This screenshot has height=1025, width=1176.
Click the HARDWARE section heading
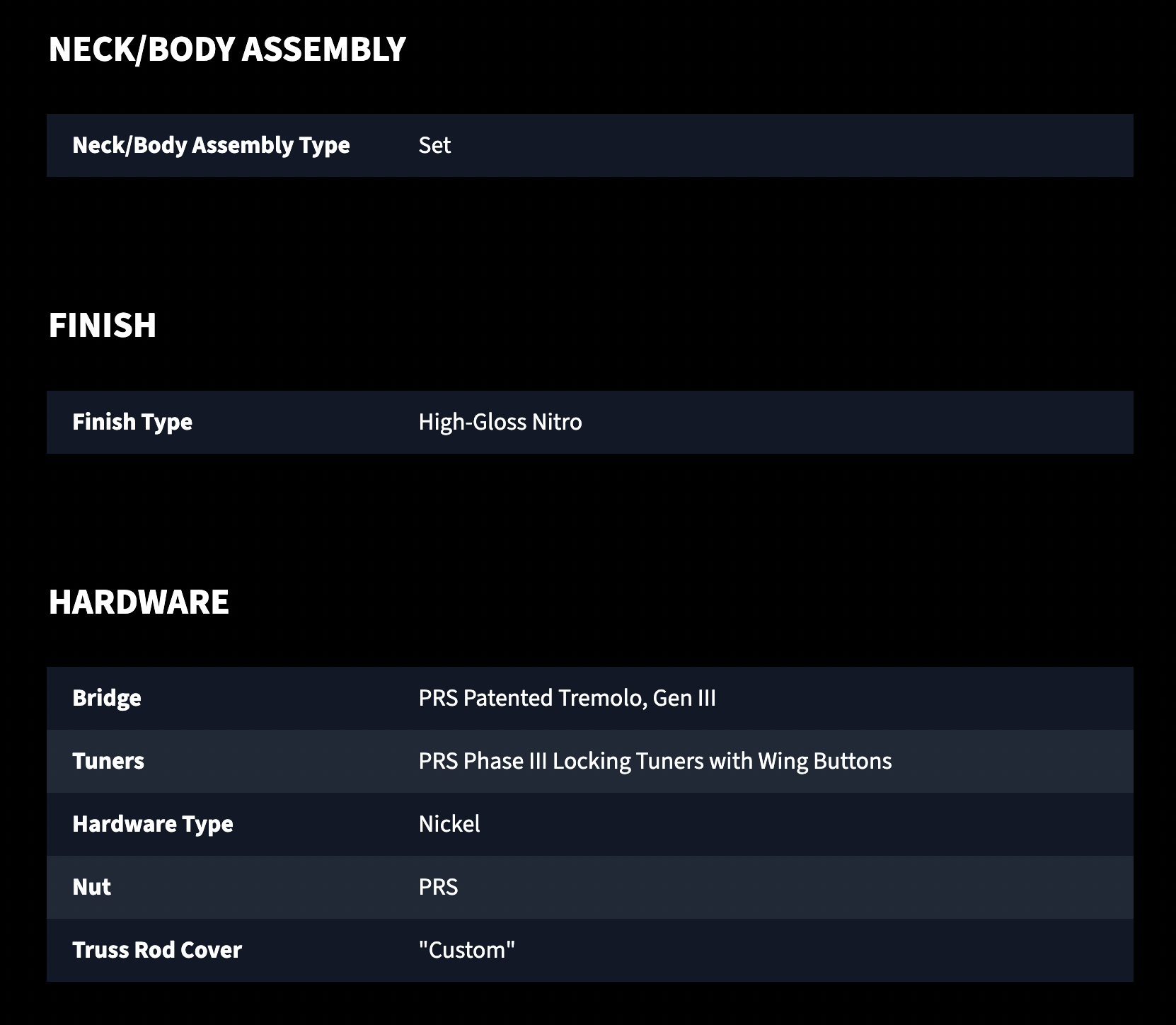coord(139,602)
